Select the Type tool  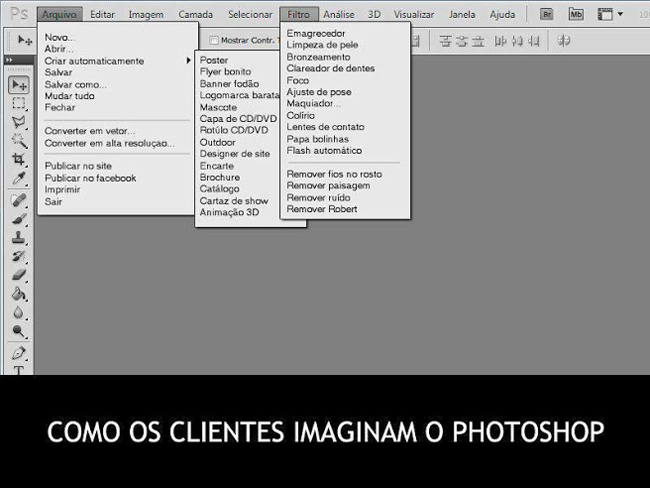pos(19,369)
